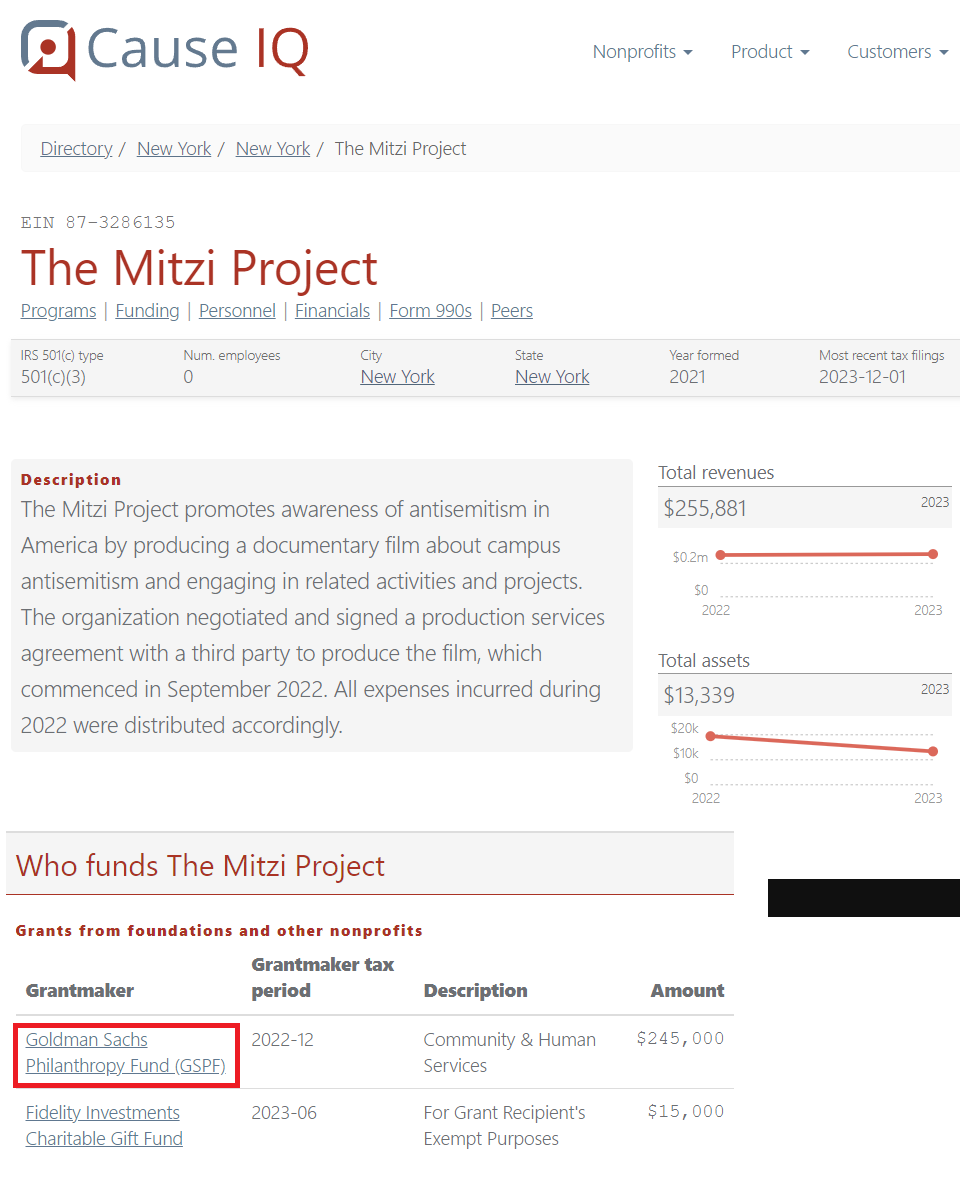The image size is (960, 1180).
Task: Open the Nonprofits dropdown menu
Action: tap(642, 52)
